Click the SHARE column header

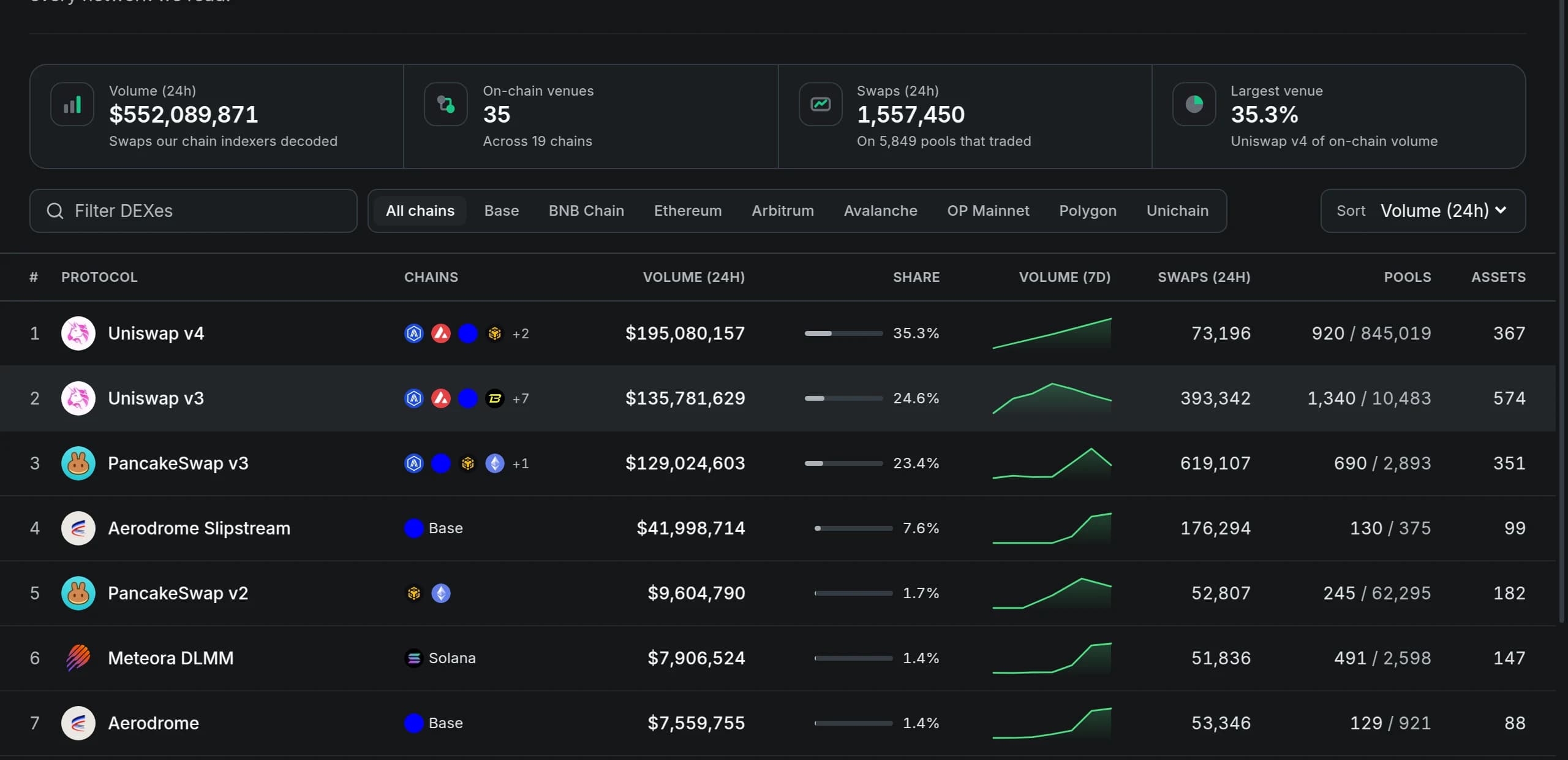916,277
